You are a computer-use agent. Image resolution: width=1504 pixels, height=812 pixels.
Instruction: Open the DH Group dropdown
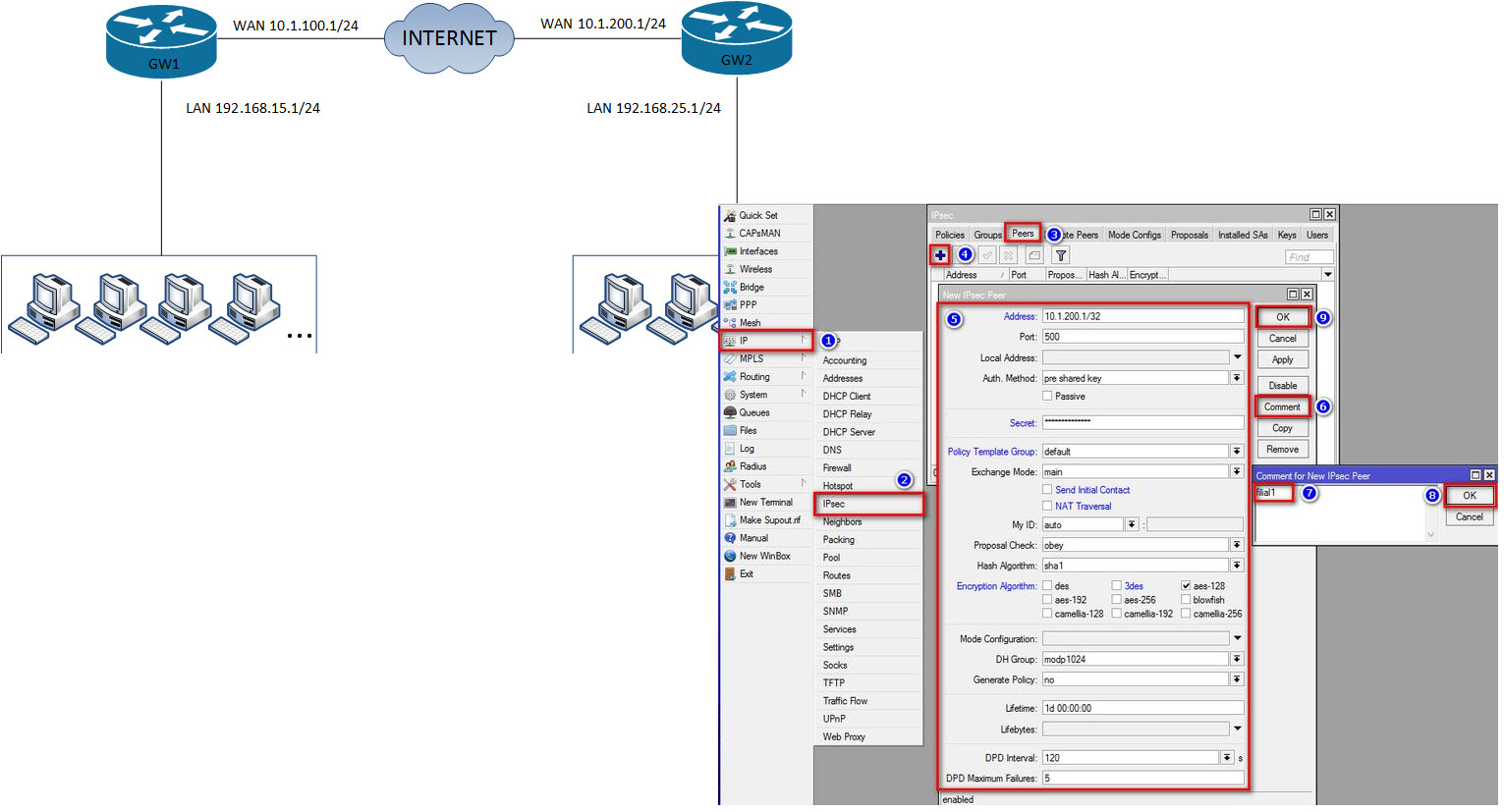pos(1236,659)
